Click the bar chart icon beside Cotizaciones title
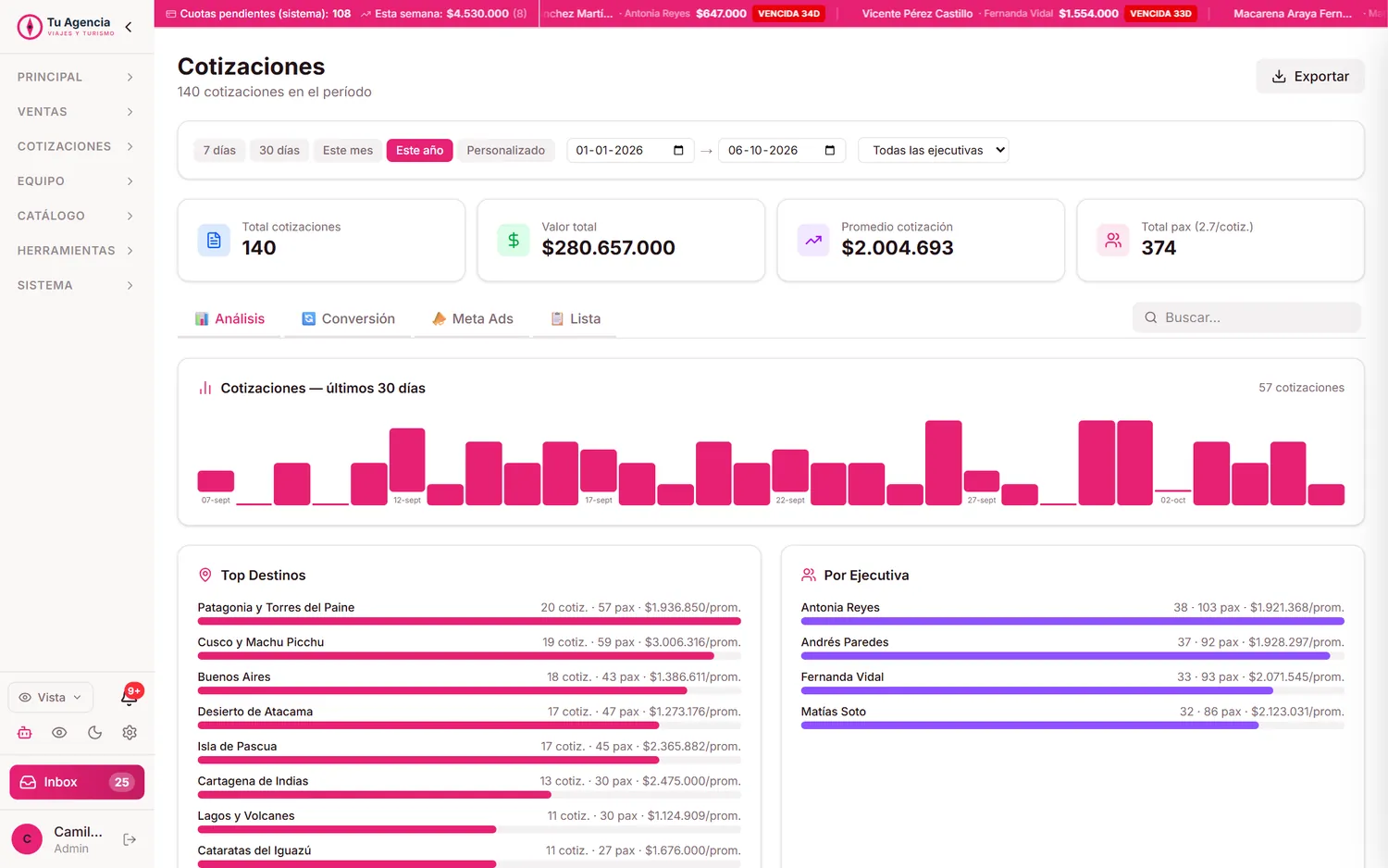The width and height of the screenshot is (1388, 868). pos(205,388)
